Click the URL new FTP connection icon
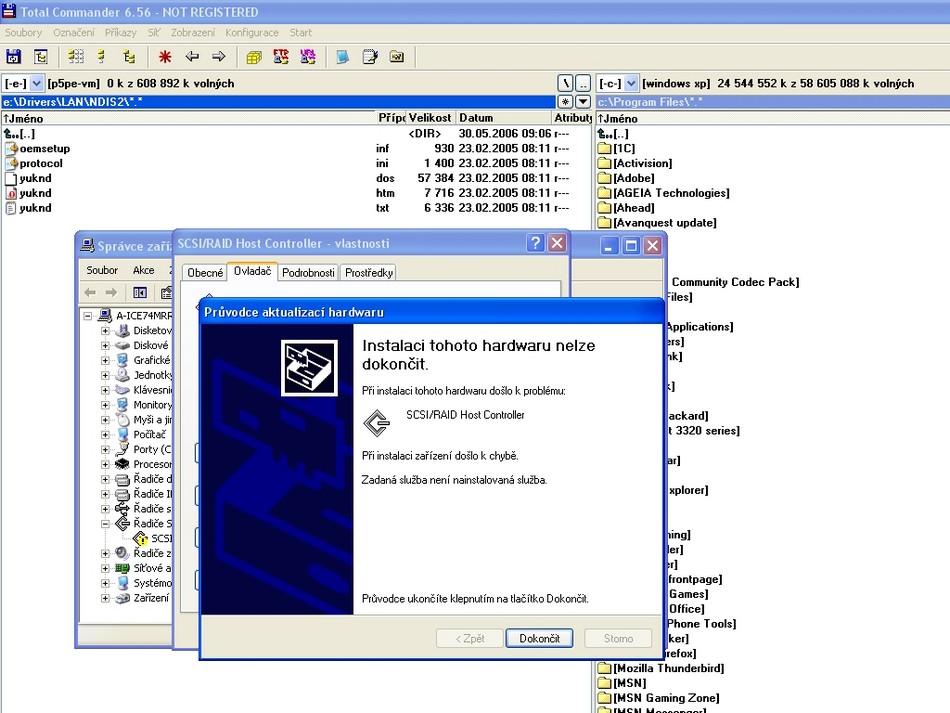This screenshot has width=950, height=713. click(308, 57)
